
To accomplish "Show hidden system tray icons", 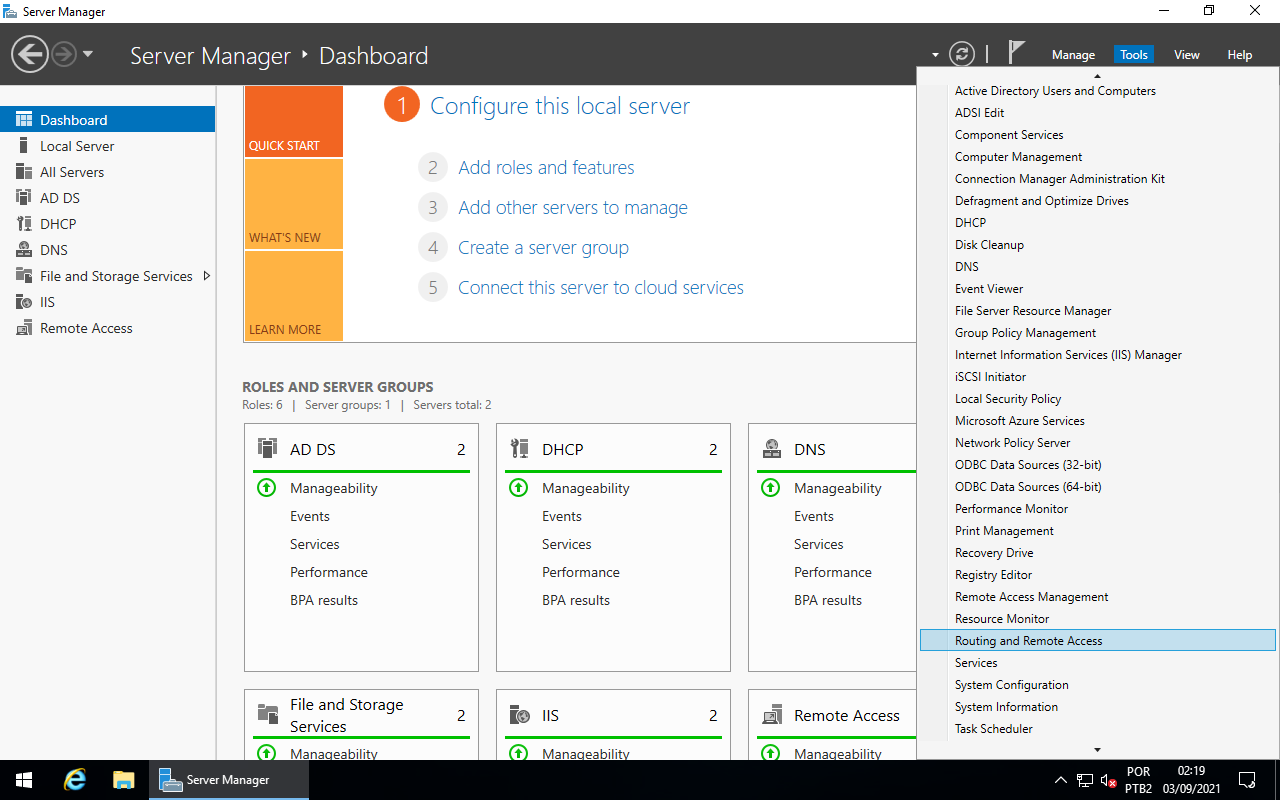I will pyautogui.click(x=1060, y=780).
